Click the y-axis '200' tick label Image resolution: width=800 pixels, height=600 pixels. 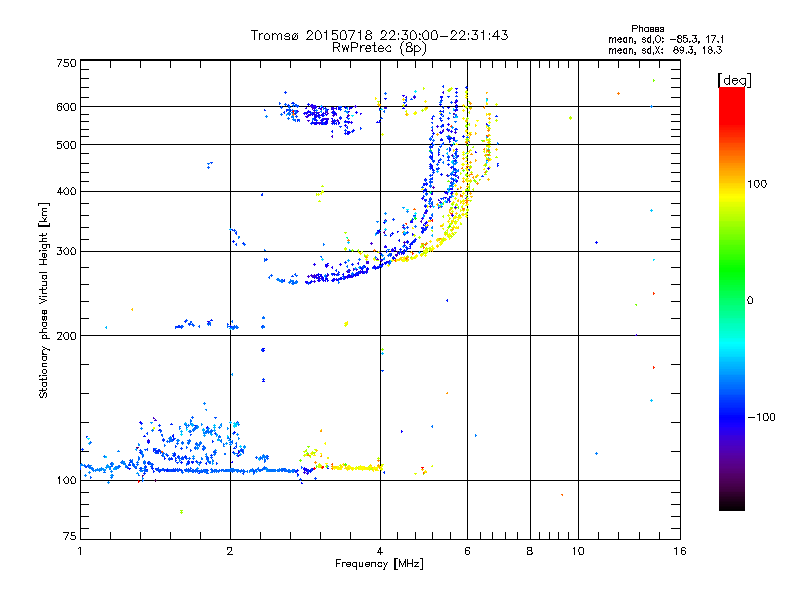coord(66,336)
